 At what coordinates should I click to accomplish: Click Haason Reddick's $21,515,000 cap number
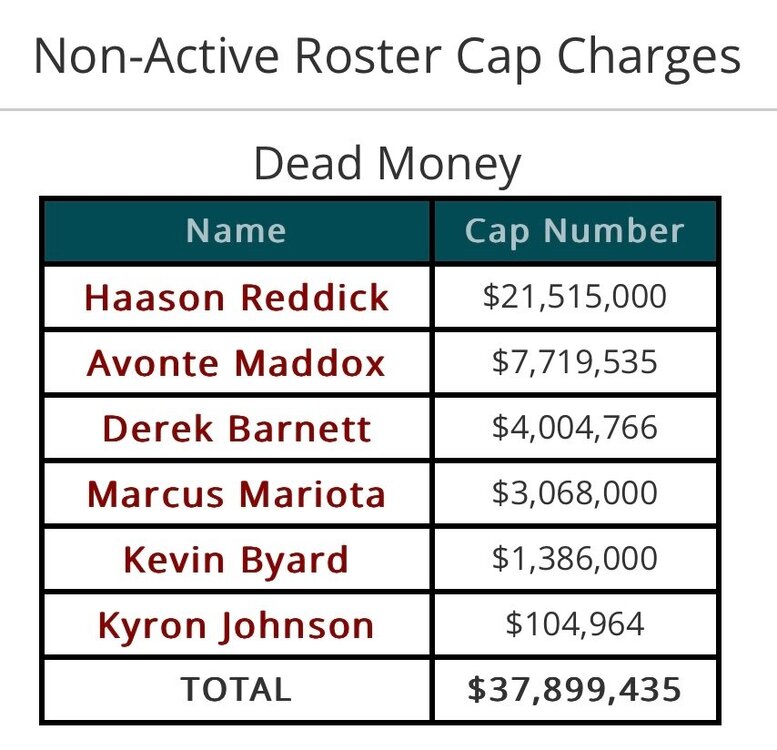point(574,297)
